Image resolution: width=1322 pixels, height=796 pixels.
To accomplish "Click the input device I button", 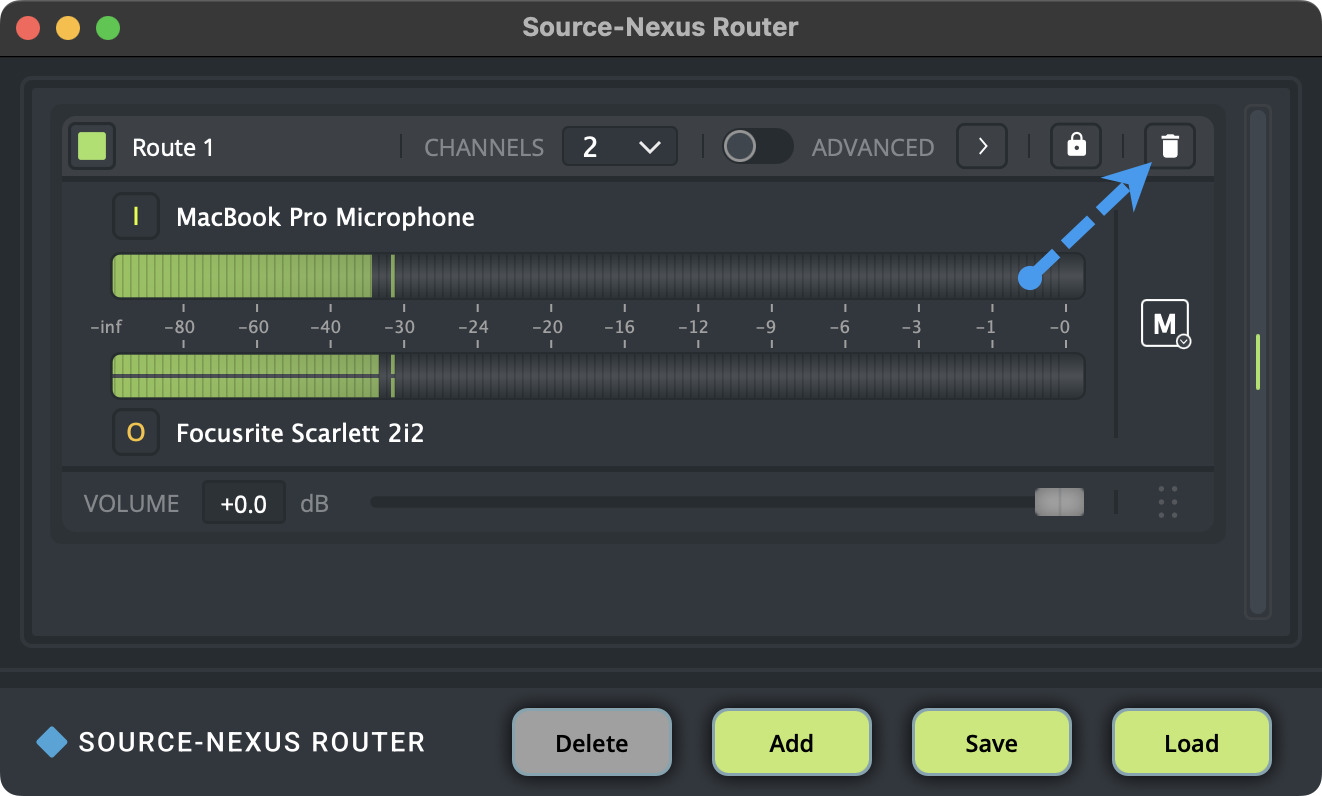I will click(x=136, y=216).
